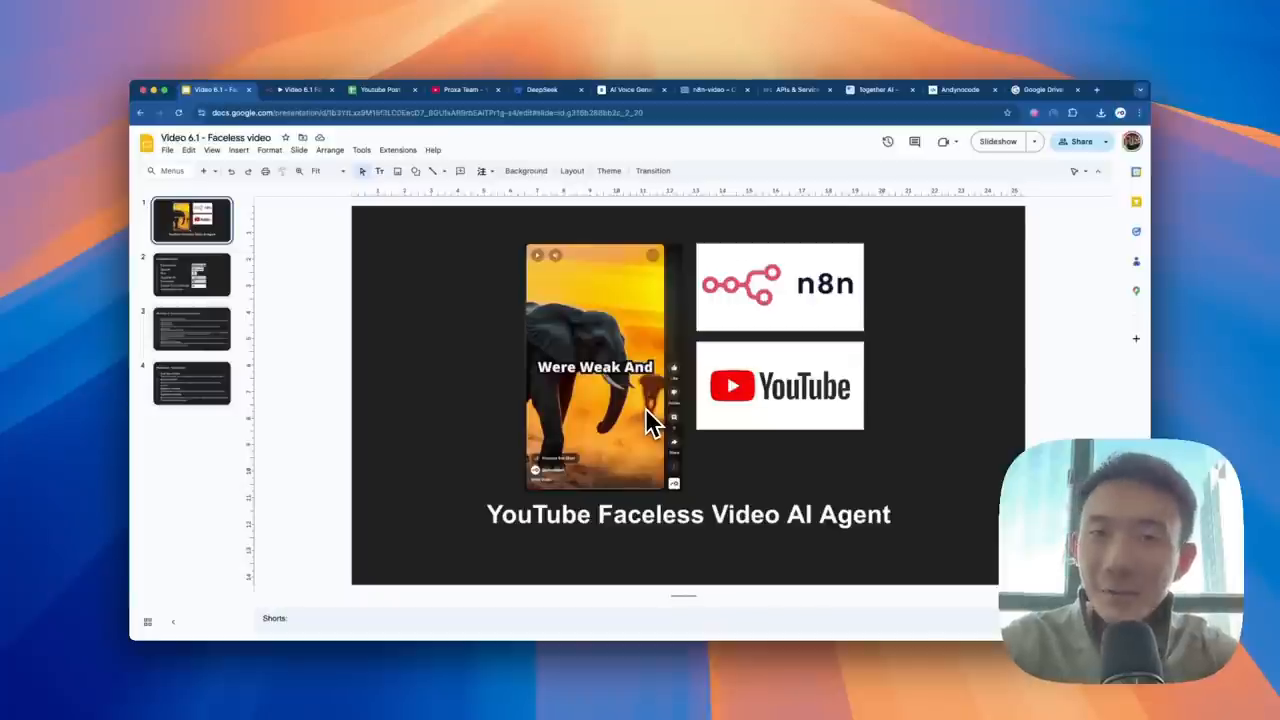1280x720 pixels.
Task: Click the Get add-ons plus icon
Action: [x=1136, y=339]
